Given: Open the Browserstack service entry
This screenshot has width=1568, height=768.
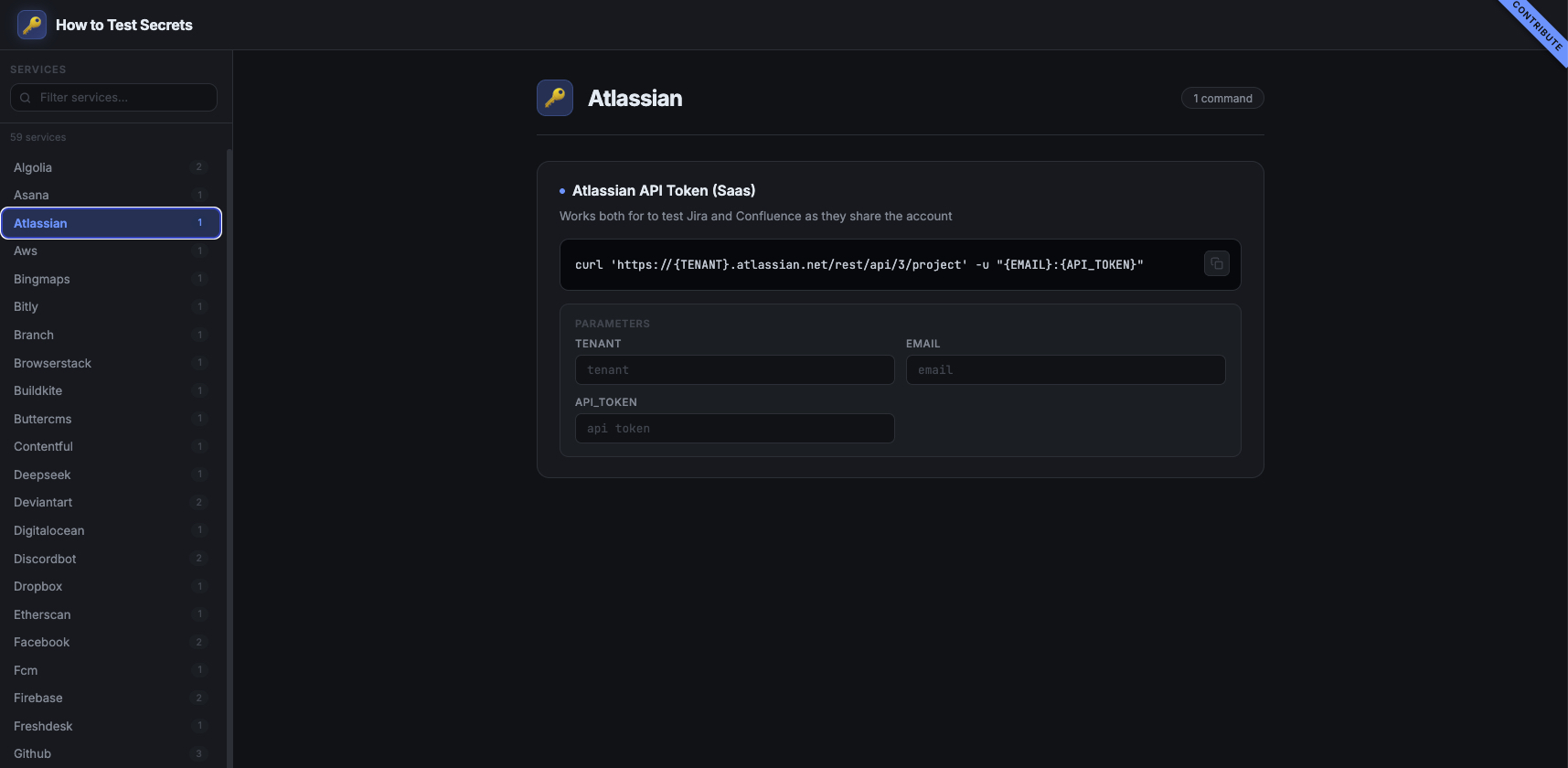Looking at the screenshot, I should click(111, 363).
